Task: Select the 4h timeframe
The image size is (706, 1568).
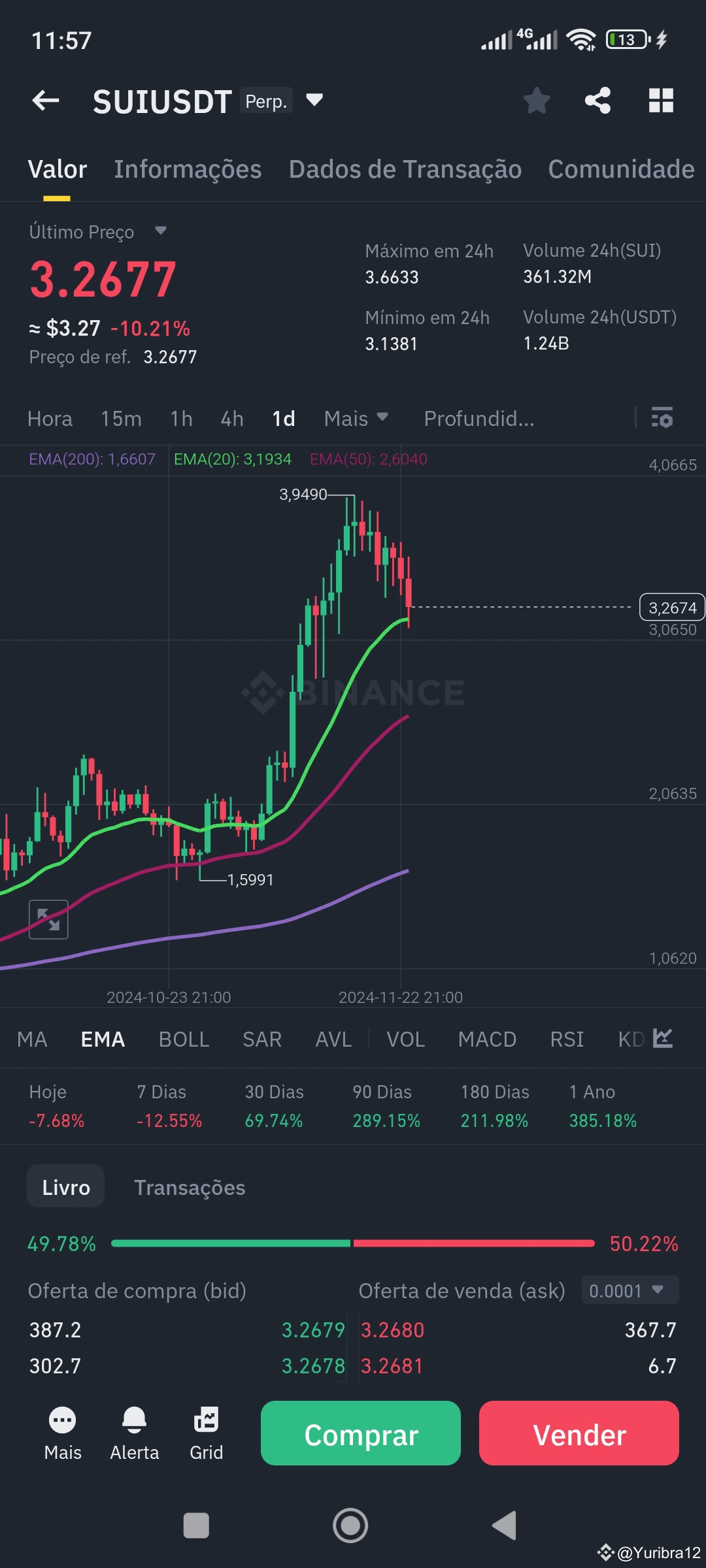Action: (x=232, y=418)
